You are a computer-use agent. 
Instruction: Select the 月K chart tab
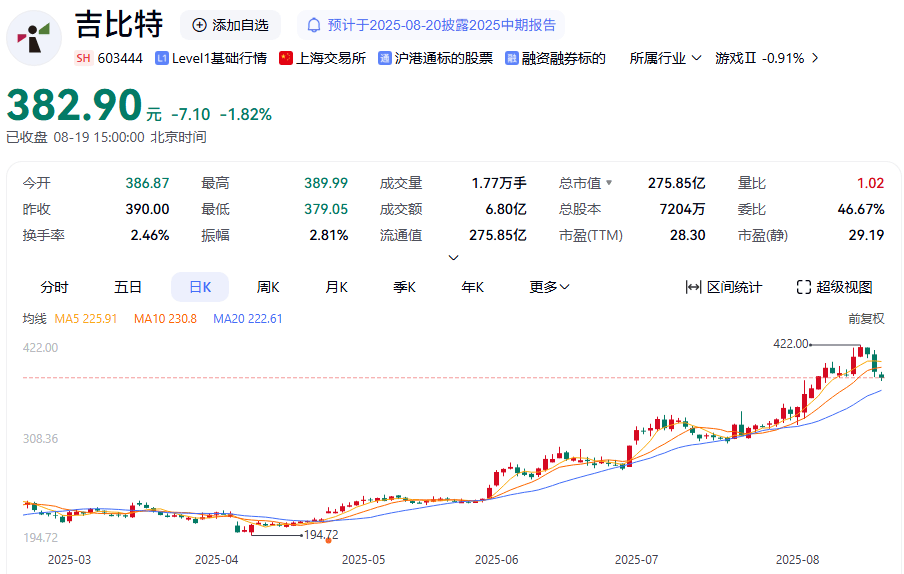(x=336, y=287)
